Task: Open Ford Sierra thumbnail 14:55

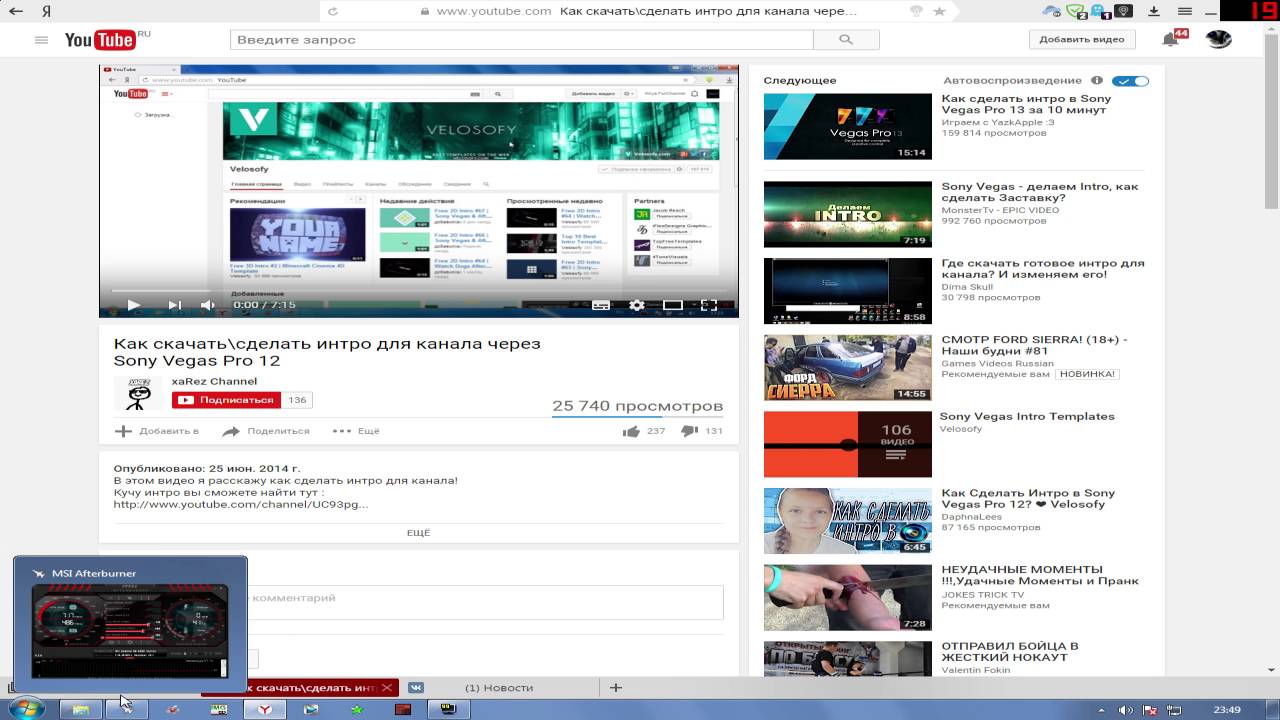Action: tap(847, 367)
